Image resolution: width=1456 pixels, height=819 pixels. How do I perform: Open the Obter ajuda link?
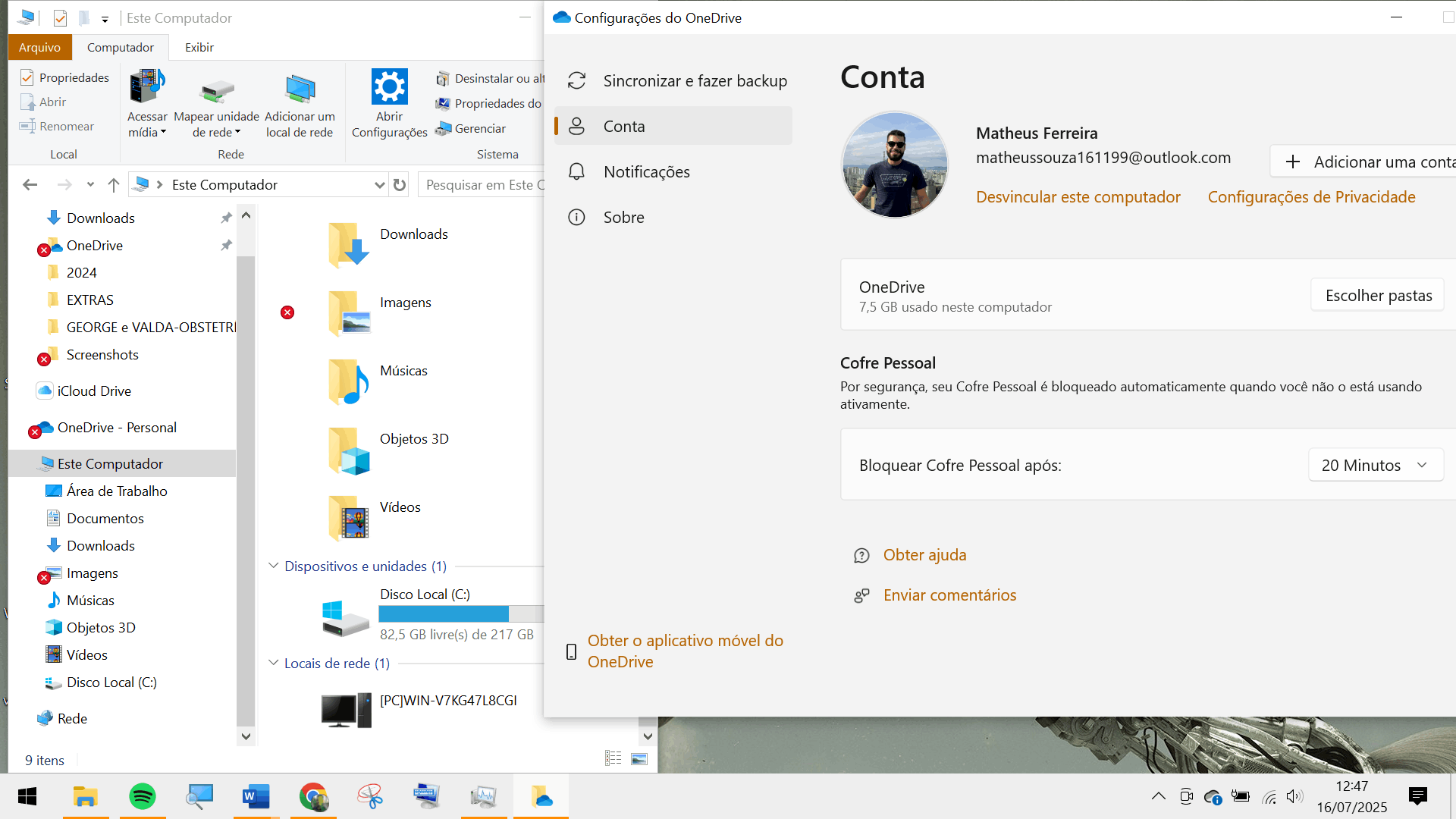(924, 555)
